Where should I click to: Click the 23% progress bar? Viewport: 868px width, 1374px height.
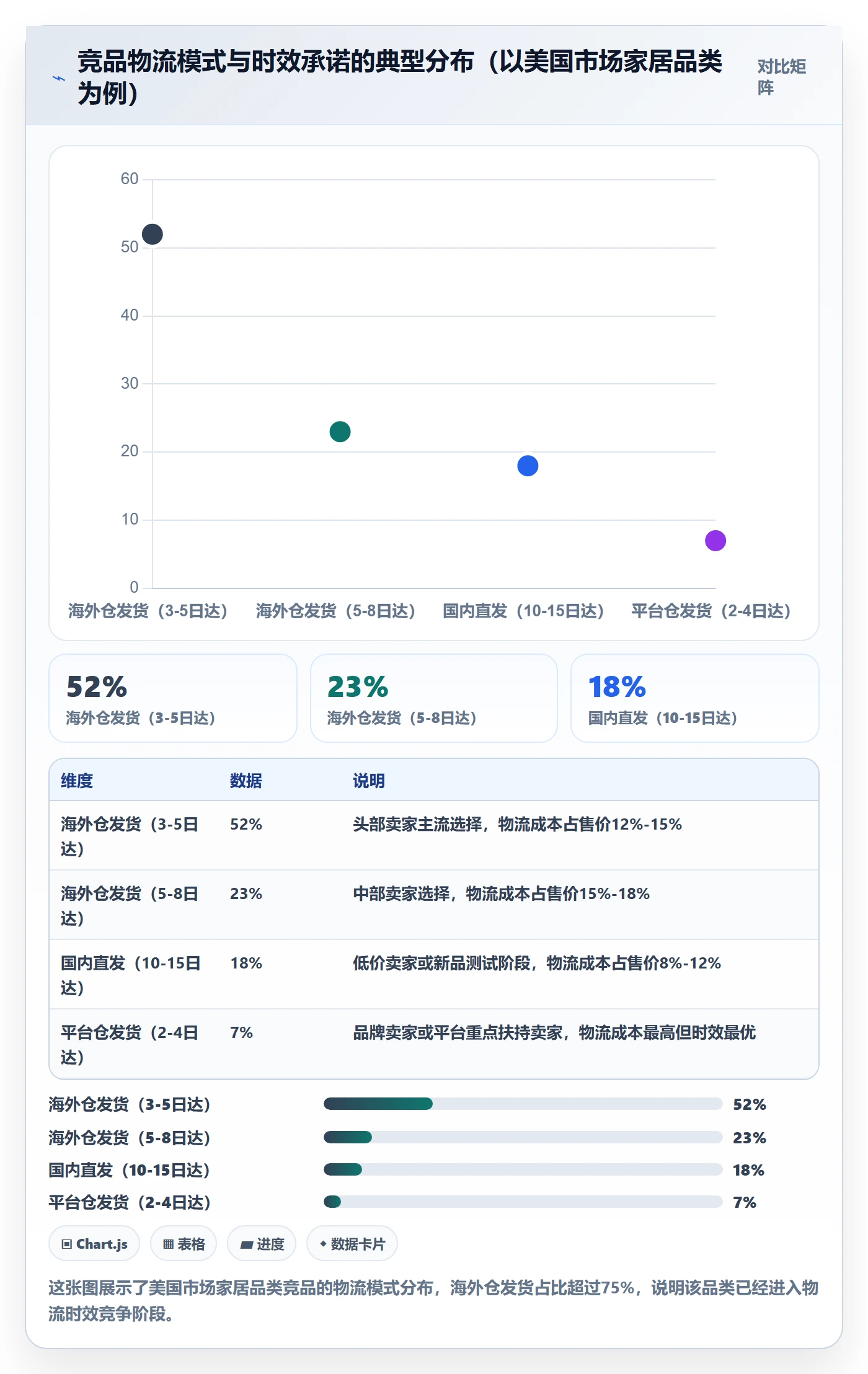(x=523, y=1137)
